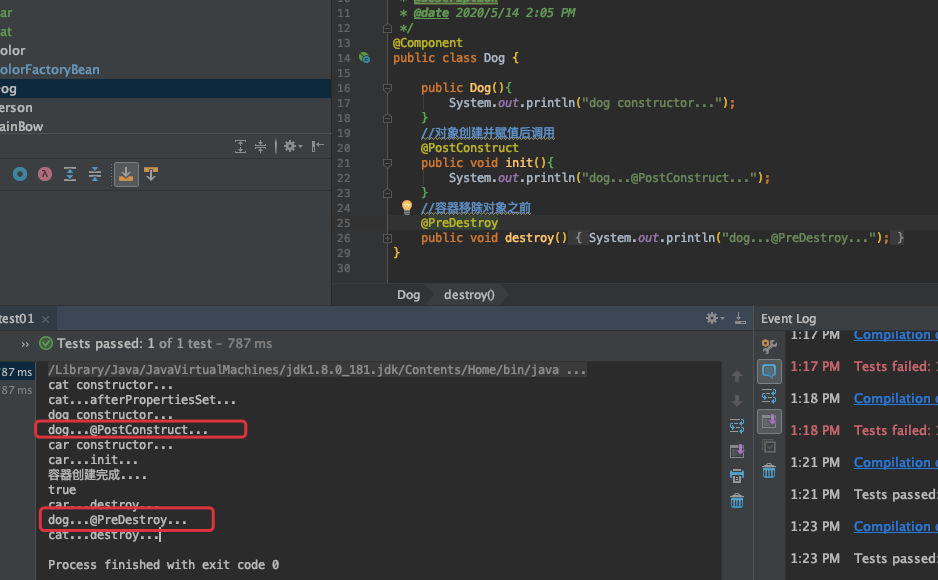Toggle Show Lambdas pink lambda icon
Image resolution: width=938 pixels, height=580 pixels.
click(45, 174)
